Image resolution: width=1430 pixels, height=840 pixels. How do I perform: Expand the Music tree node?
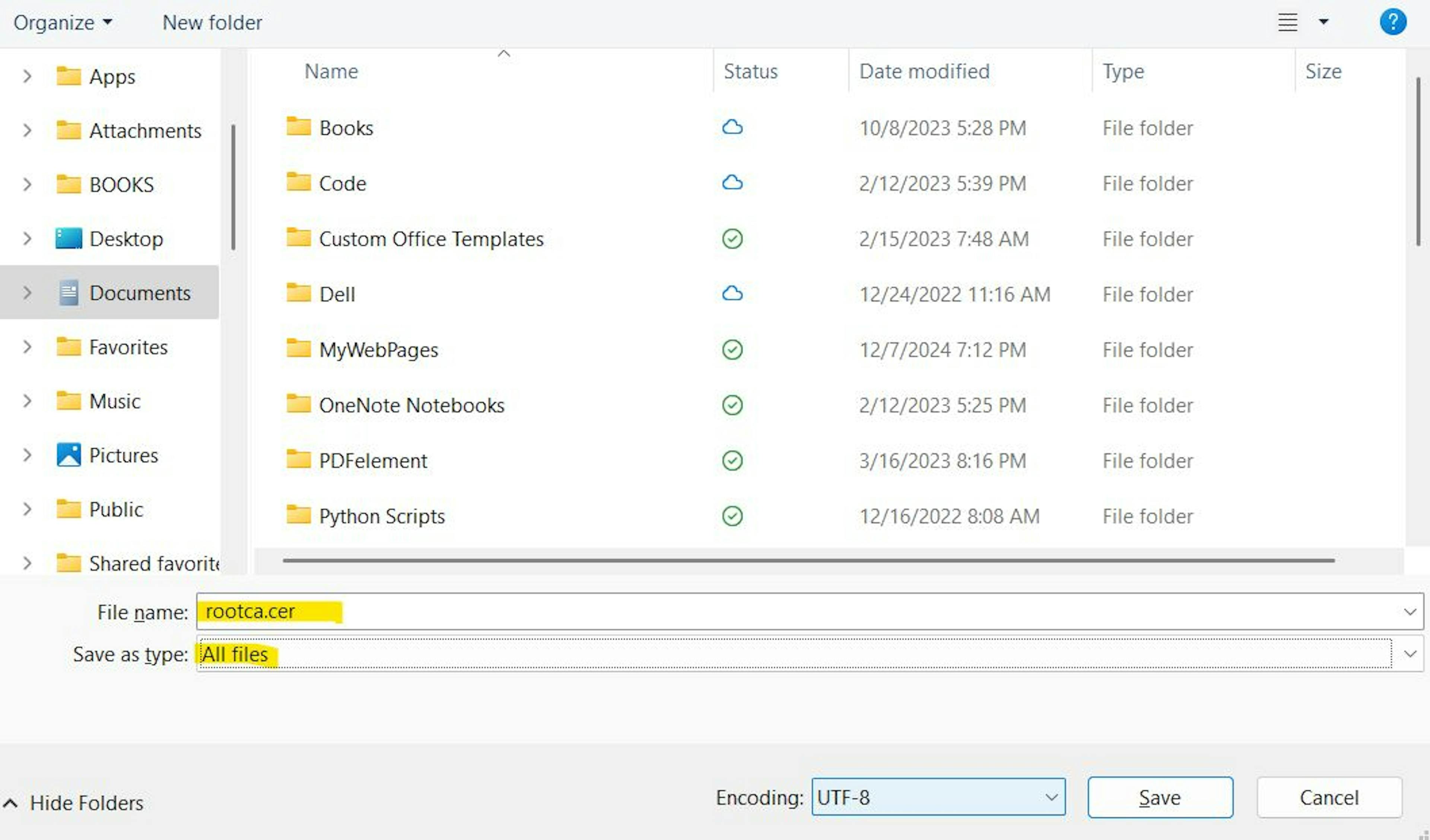(x=27, y=401)
